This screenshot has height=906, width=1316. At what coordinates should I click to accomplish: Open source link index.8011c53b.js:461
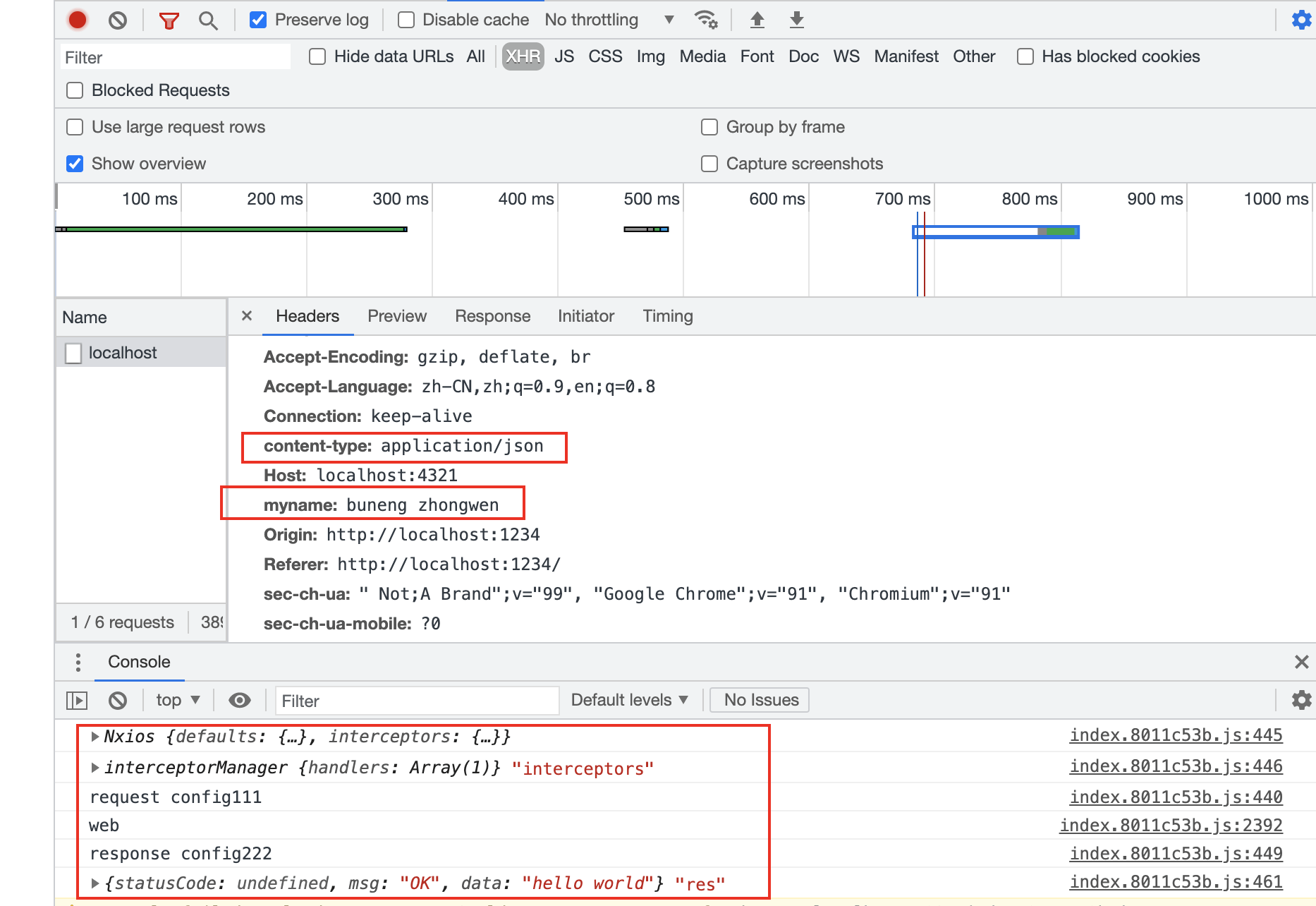point(1176,882)
